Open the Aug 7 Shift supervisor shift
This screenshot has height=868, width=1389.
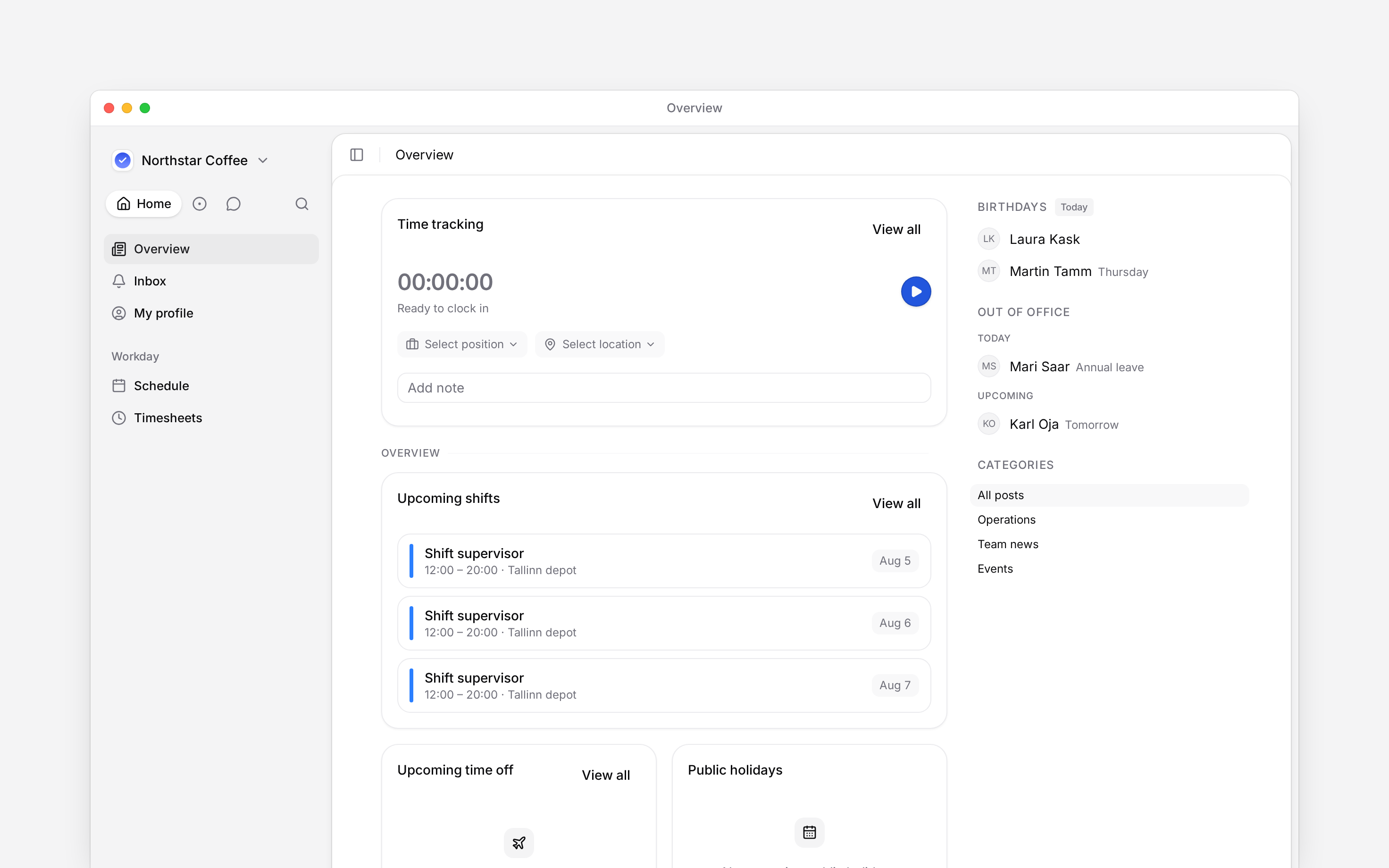click(663, 685)
